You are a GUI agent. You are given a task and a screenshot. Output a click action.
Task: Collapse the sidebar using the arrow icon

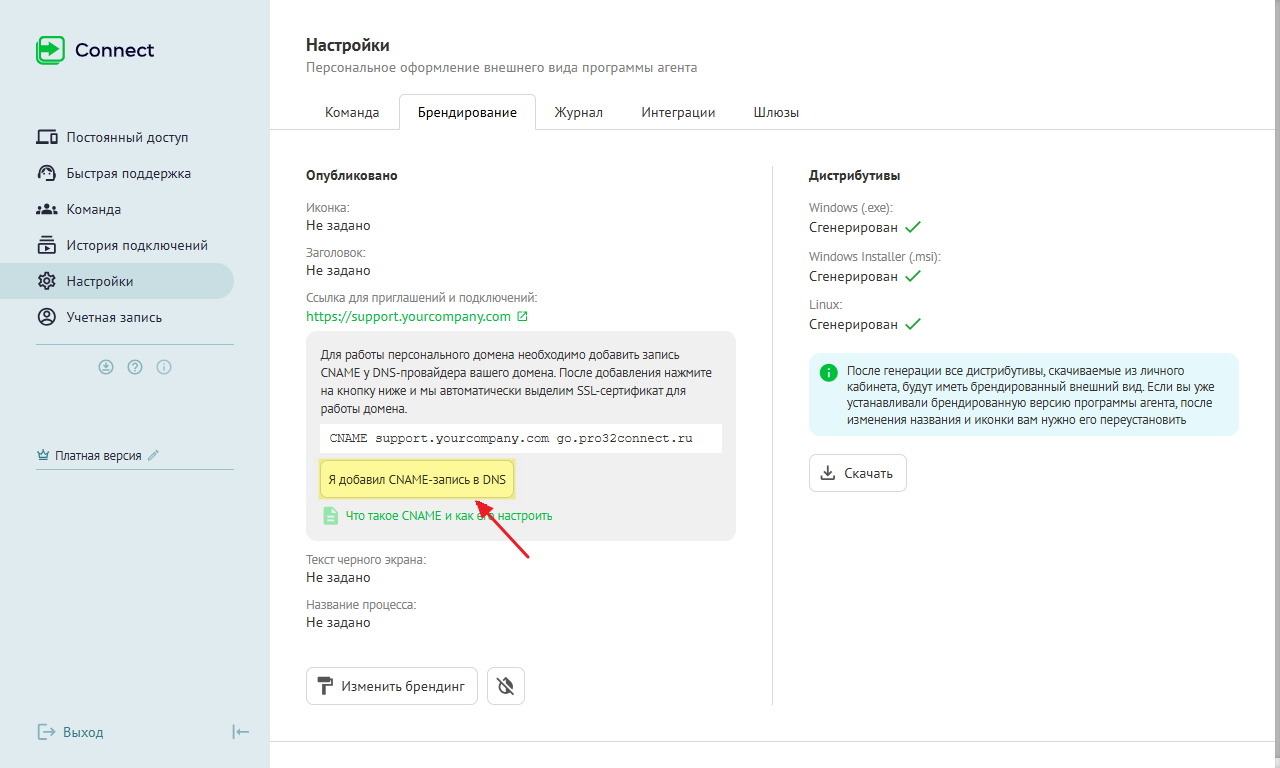click(240, 732)
